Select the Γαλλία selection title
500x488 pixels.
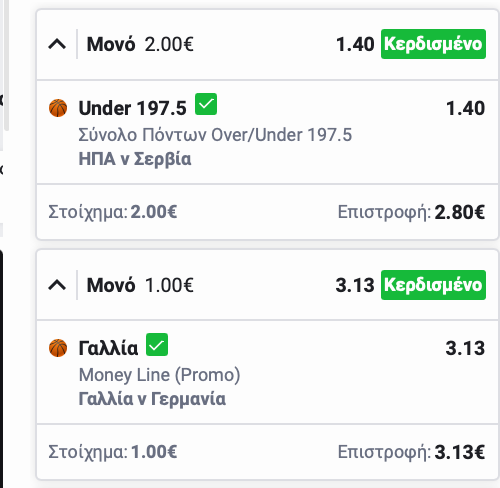point(108,348)
